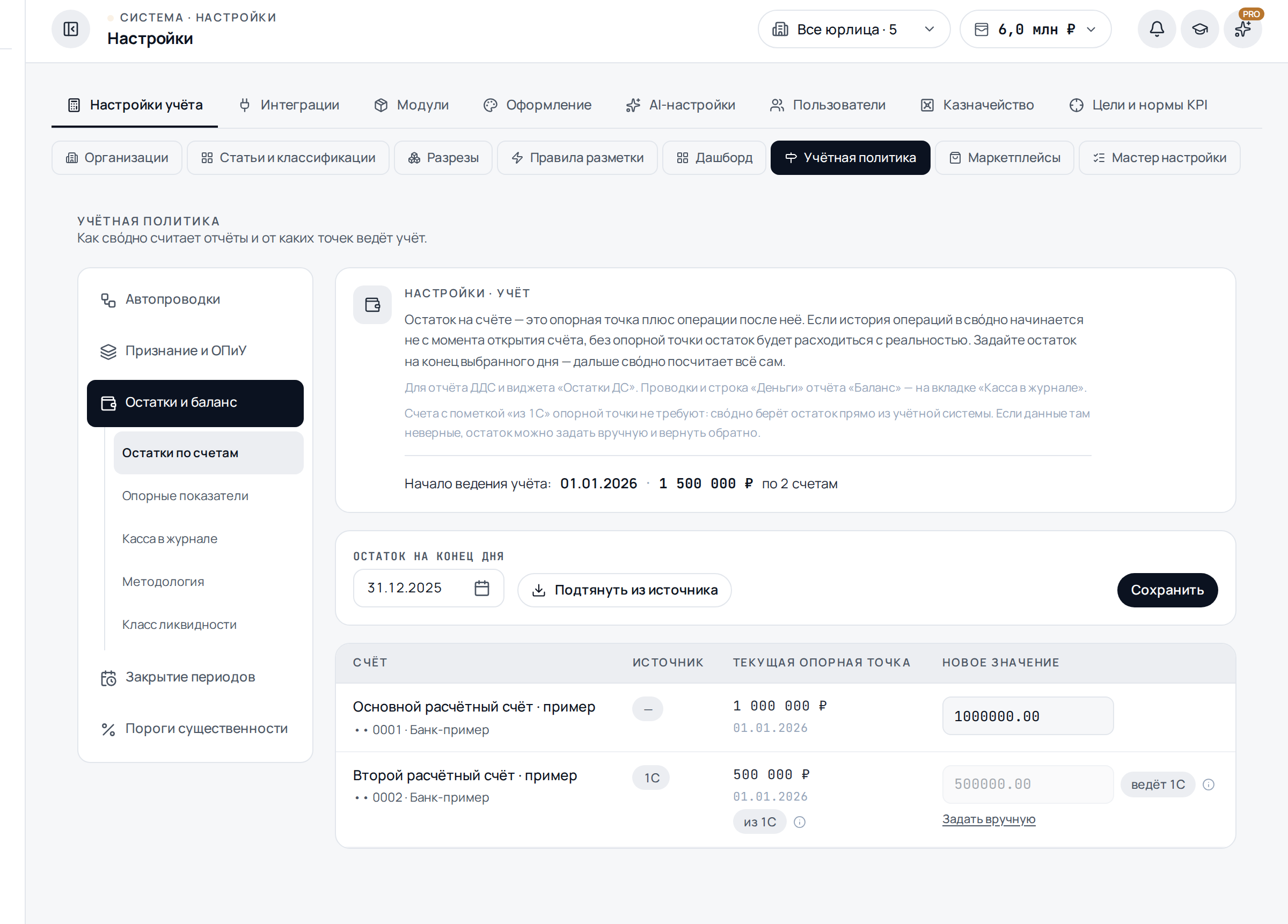The height and width of the screenshot is (924, 1288).
Task: Click the 31.12.2025 date field
Action: coord(428,588)
